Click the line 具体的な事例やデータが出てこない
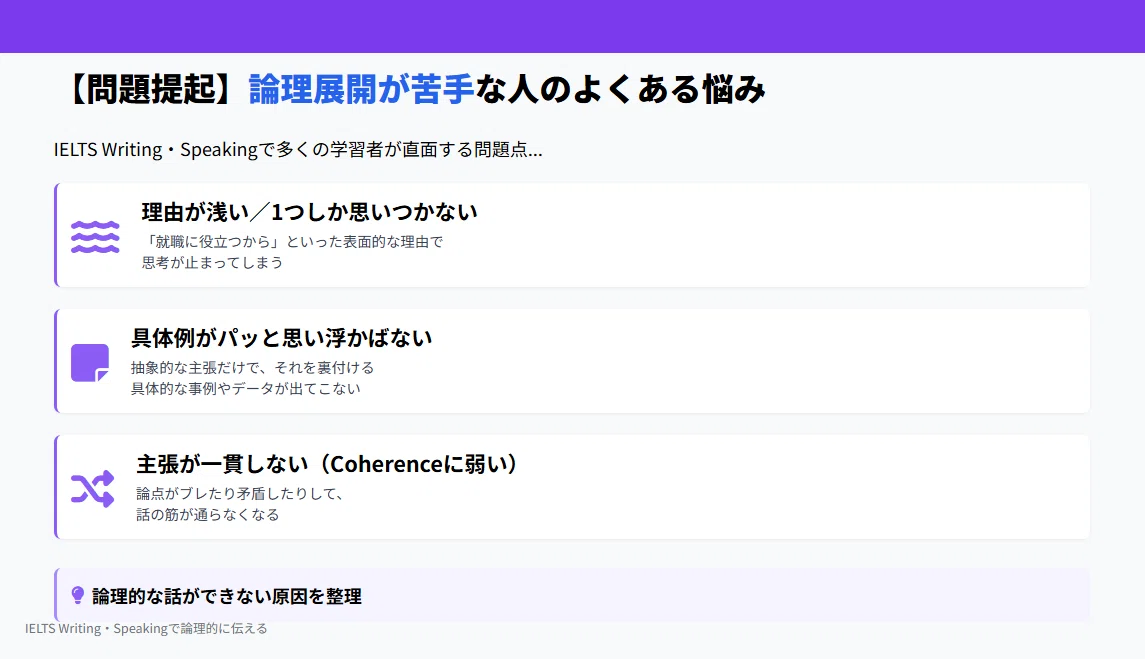The width and height of the screenshot is (1145, 659). (x=246, y=389)
